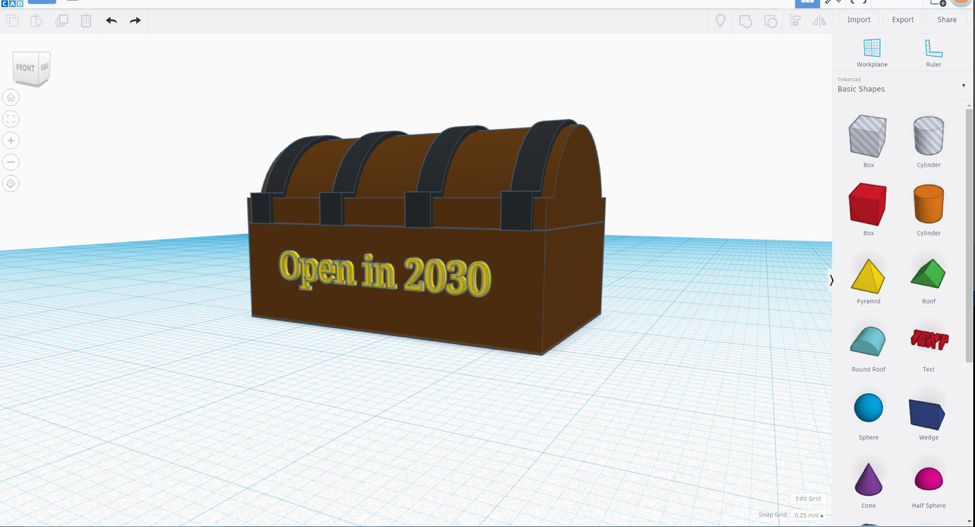Click the Fit all in view icon
Viewport: 975px width, 527px height.
click(11, 119)
